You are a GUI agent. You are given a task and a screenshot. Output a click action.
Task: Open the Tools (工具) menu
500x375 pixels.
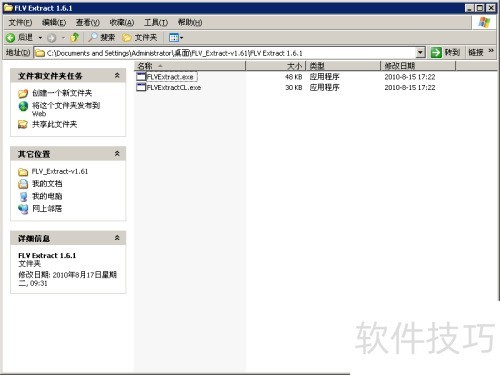coord(156,22)
